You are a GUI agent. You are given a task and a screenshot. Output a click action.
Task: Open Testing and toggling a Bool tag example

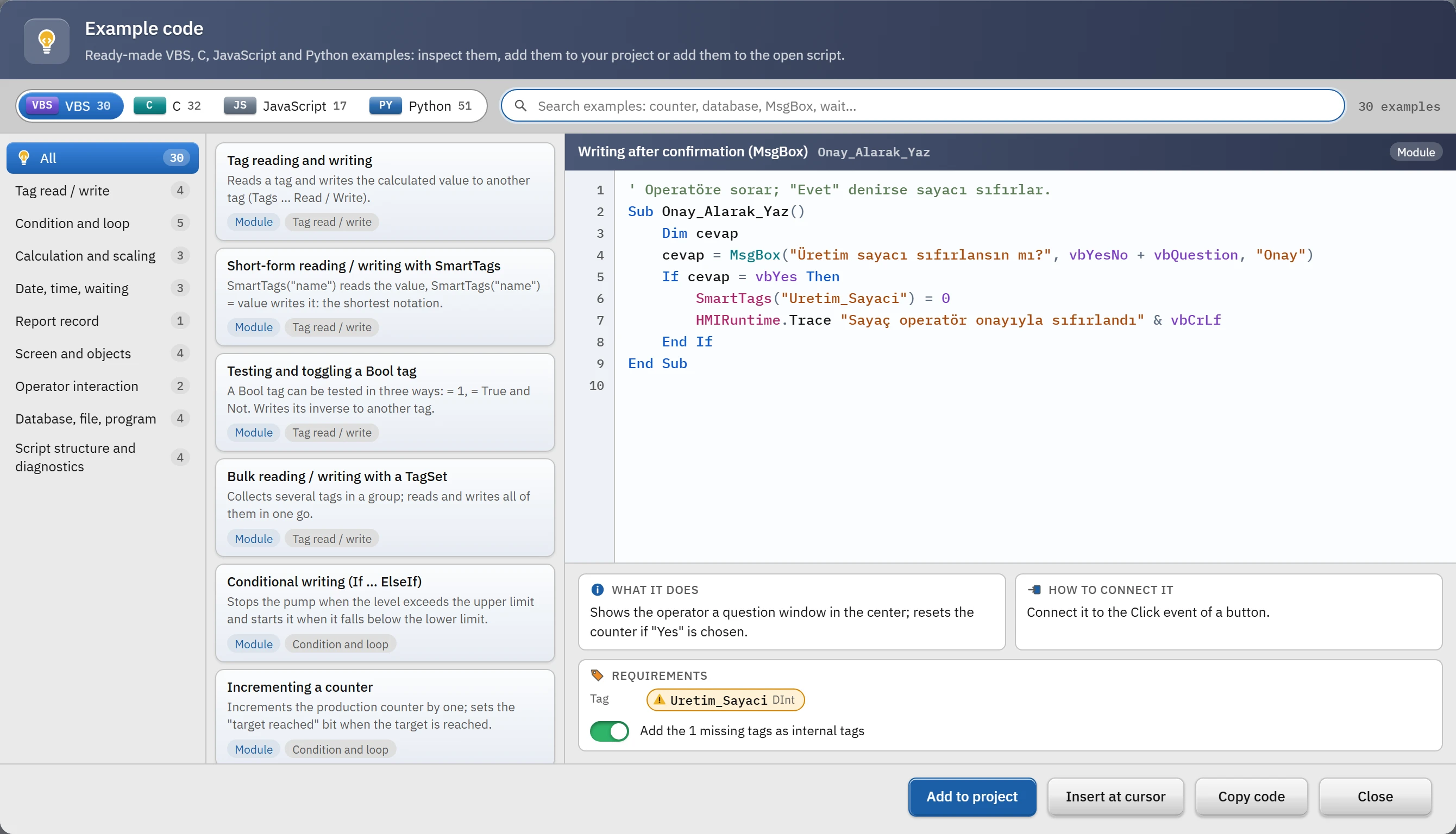[x=385, y=402]
